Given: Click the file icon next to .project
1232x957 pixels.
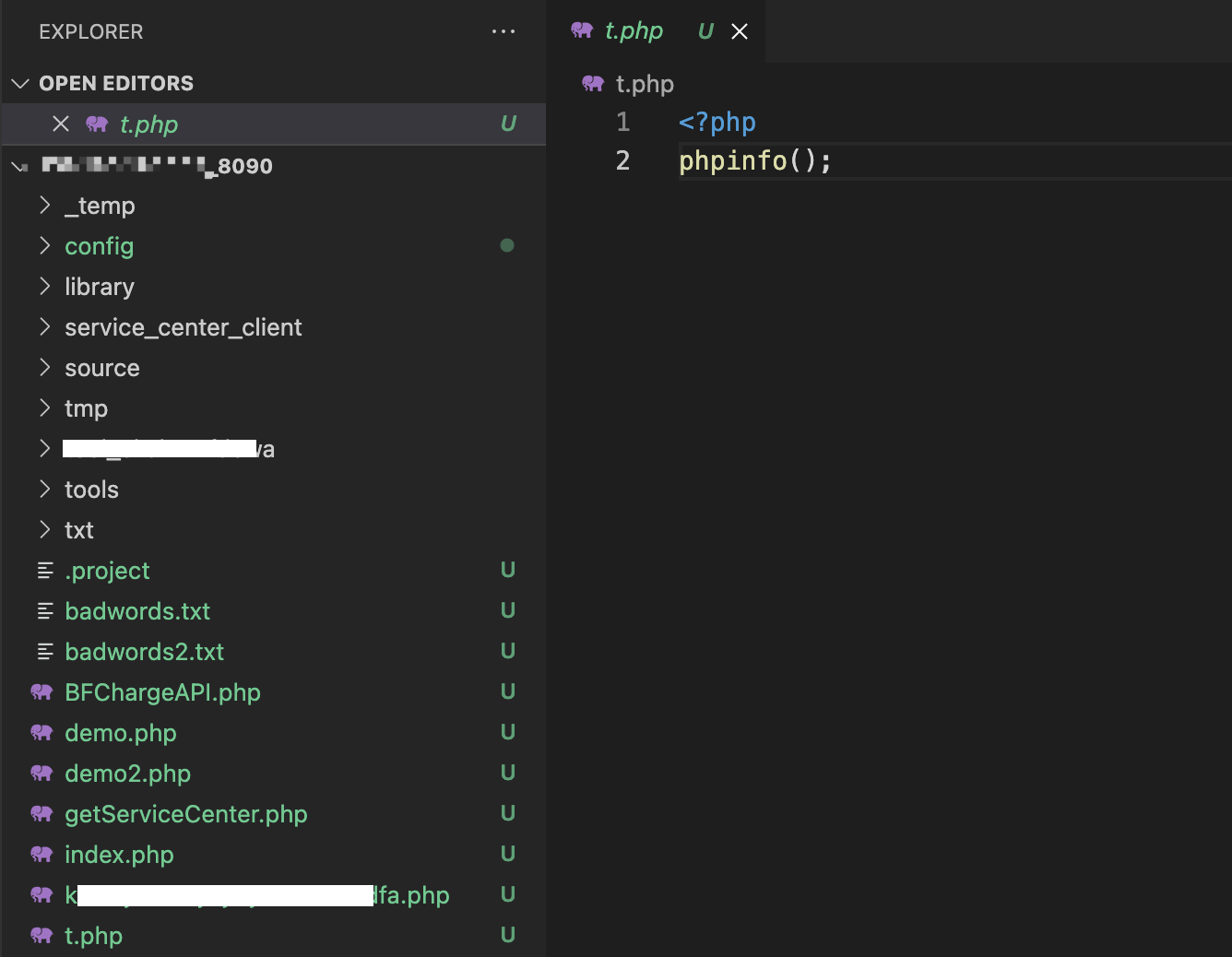Looking at the screenshot, I should pos(44,571).
